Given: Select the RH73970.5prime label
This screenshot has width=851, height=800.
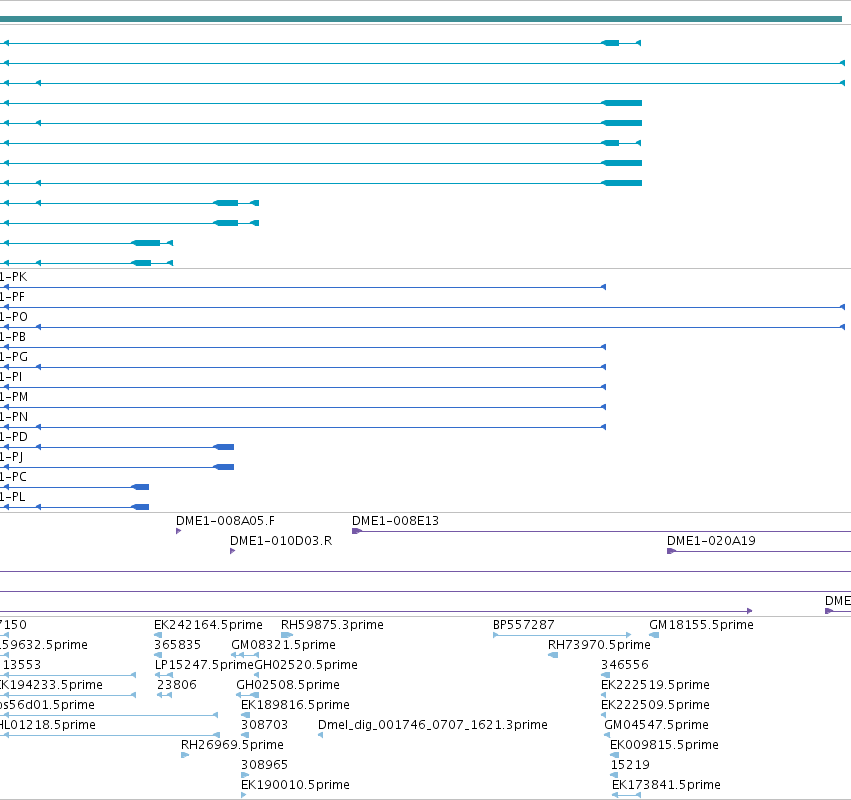Looking at the screenshot, I should (599, 645).
